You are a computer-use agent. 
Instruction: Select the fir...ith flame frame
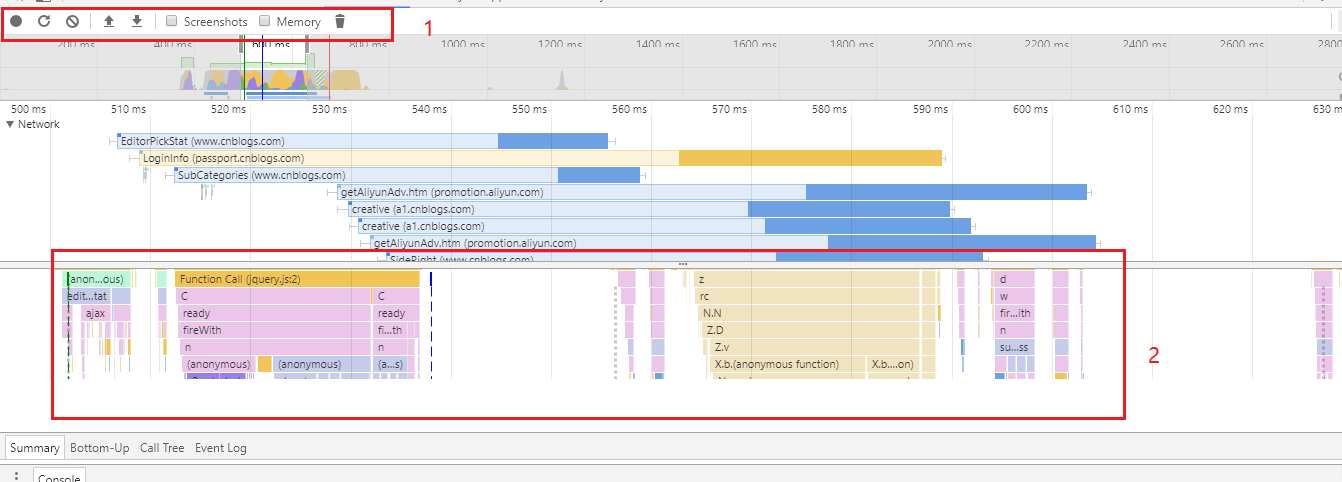1016,313
